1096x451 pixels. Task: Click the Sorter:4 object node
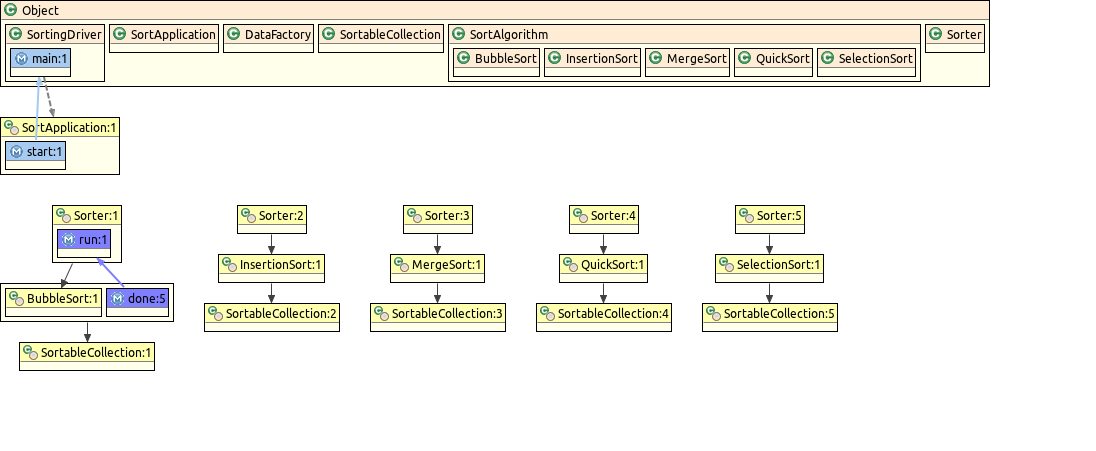coord(603,216)
